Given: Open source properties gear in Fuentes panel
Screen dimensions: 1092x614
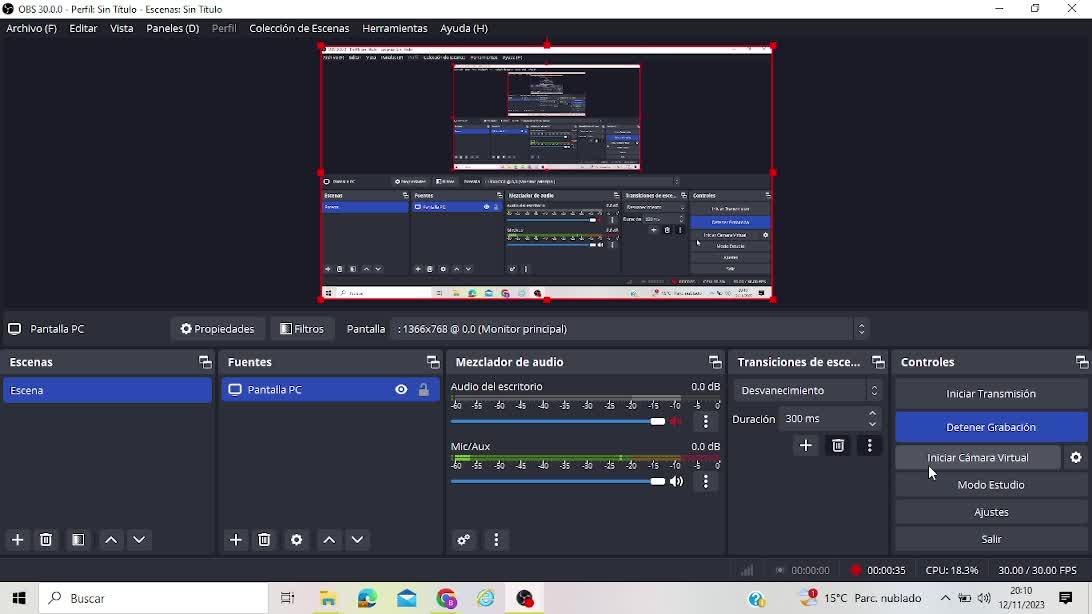Looking at the screenshot, I should 297,540.
